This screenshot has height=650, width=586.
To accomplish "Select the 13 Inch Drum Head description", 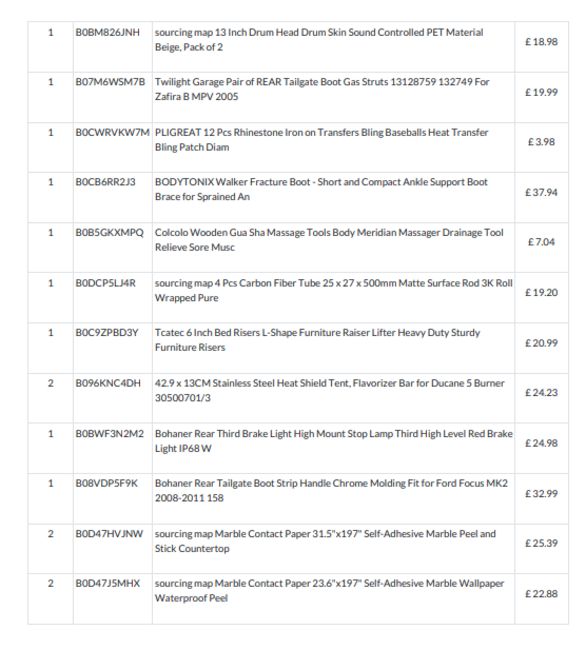I will click(319, 40).
